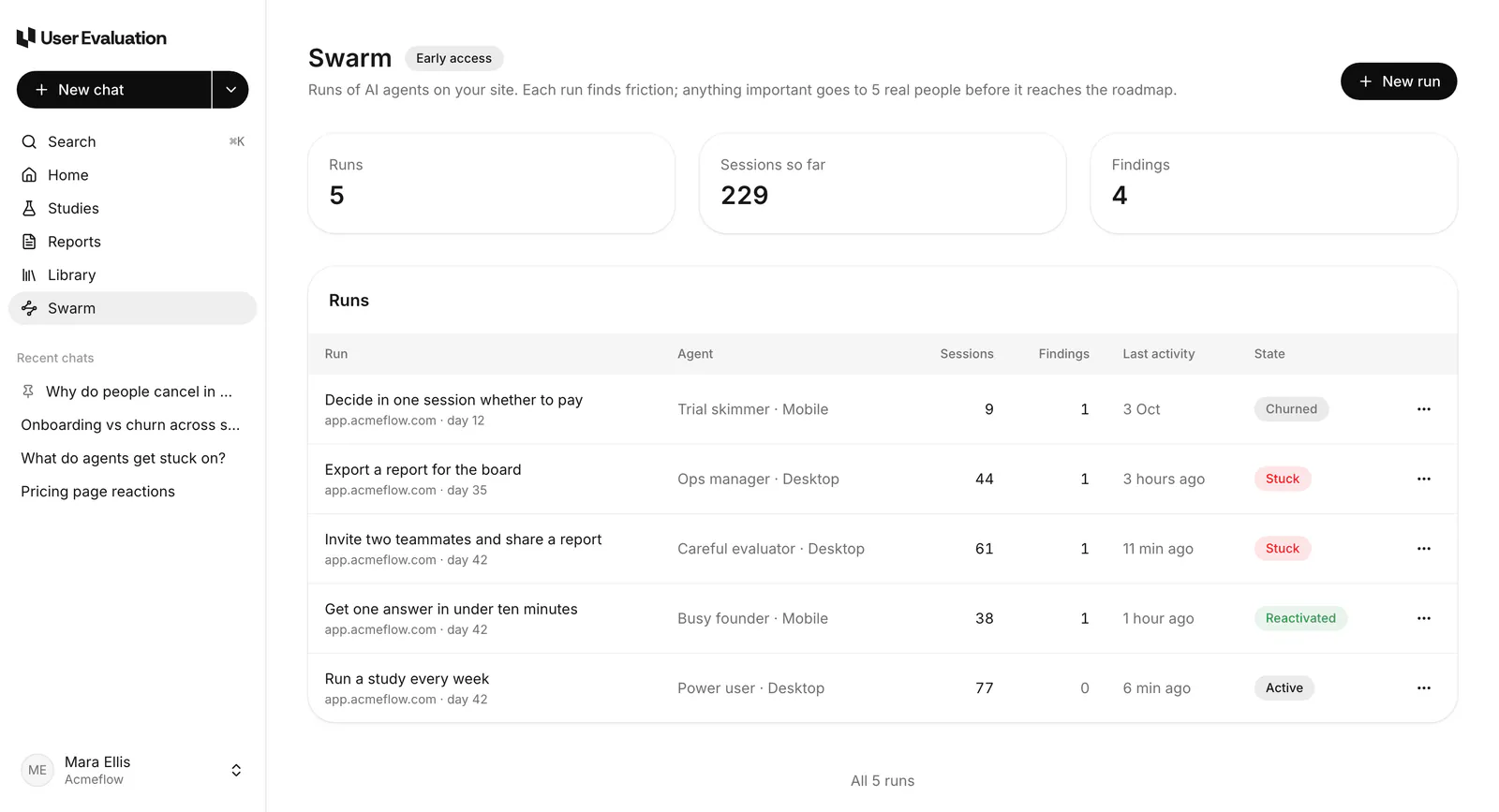Image resolution: width=1499 pixels, height=812 pixels.
Task: Open more options for 'Run a study every week'
Action: coord(1423,688)
